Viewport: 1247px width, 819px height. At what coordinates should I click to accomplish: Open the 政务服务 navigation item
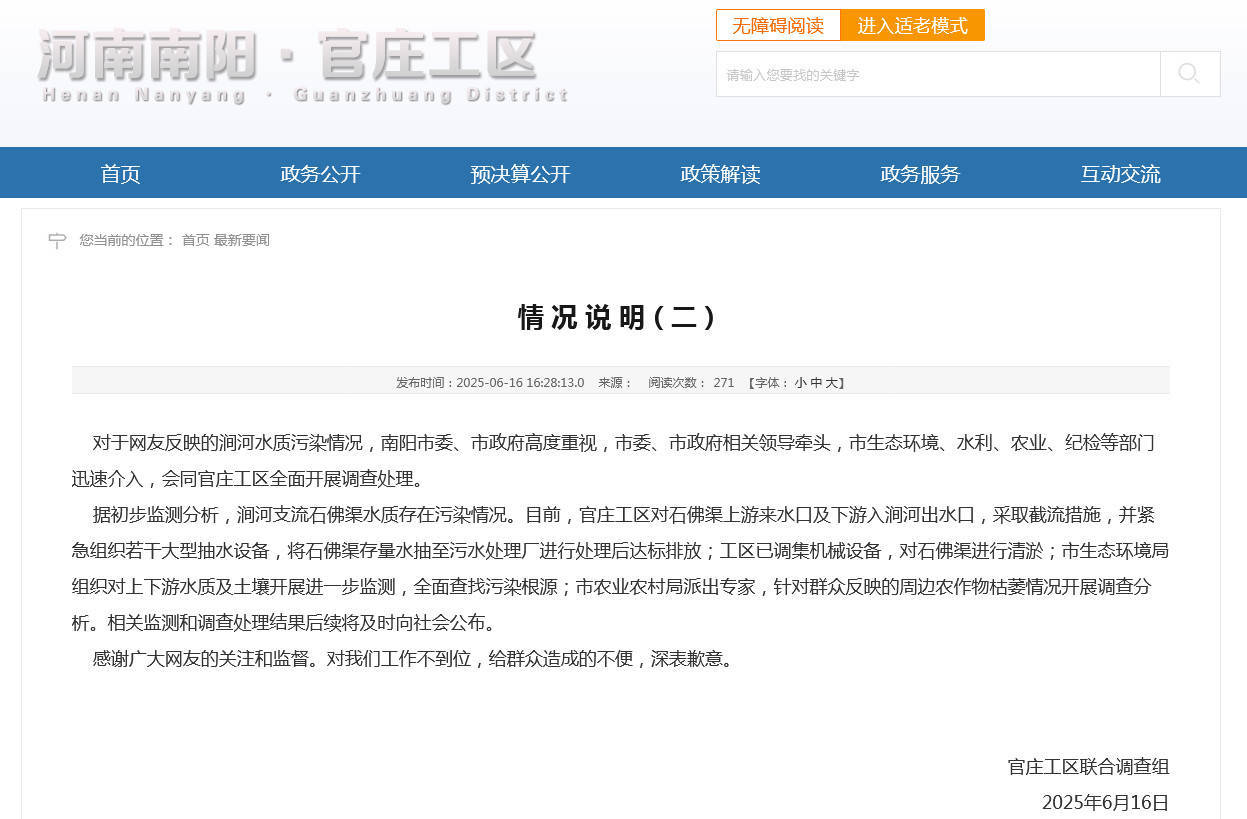[920, 173]
